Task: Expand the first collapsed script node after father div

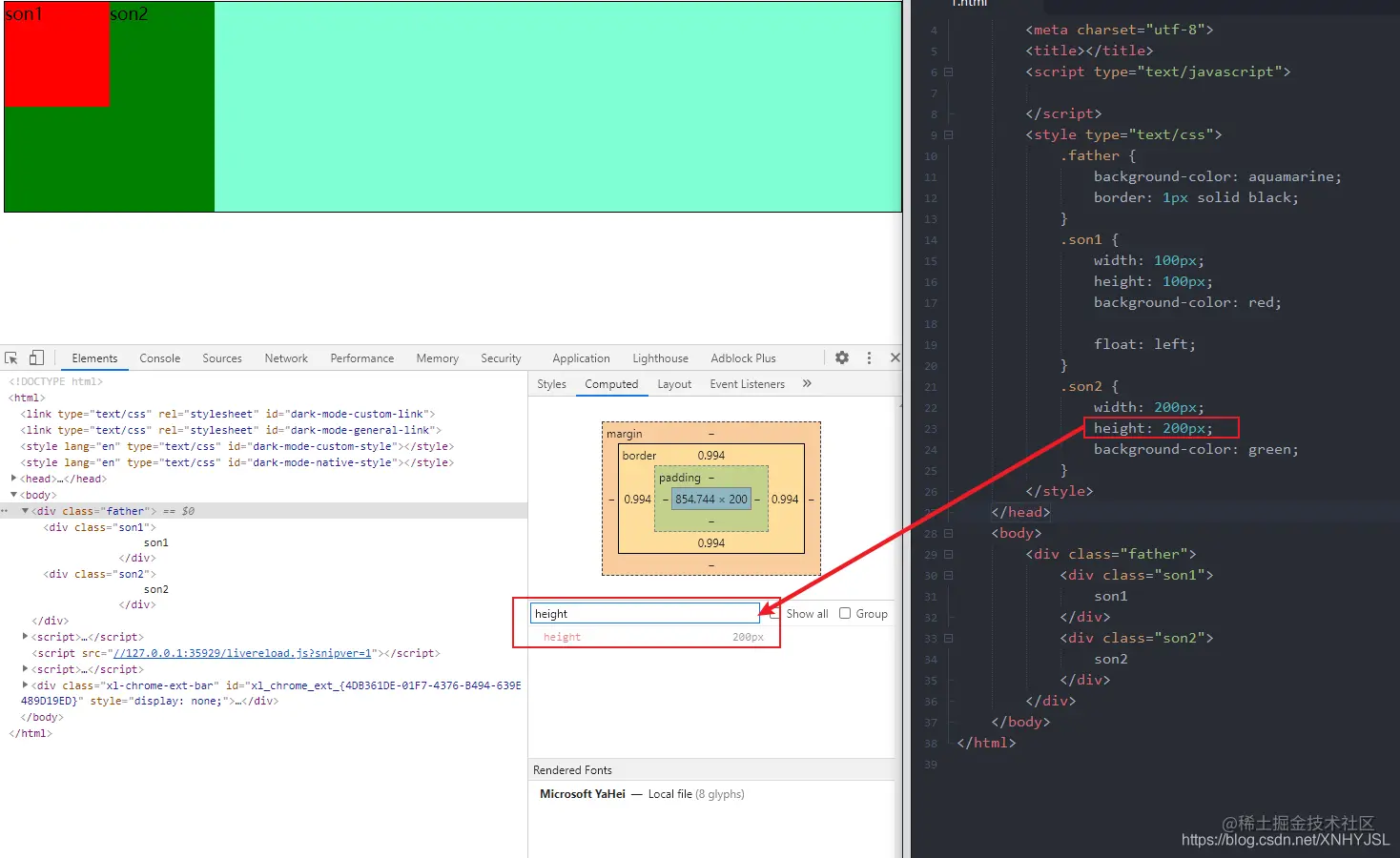Action: (25, 637)
